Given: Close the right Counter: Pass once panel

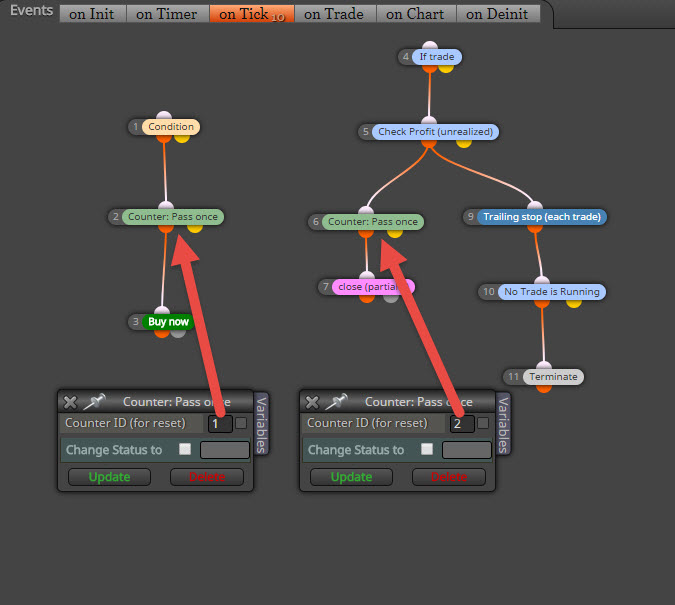Looking at the screenshot, I should (312, 402).
